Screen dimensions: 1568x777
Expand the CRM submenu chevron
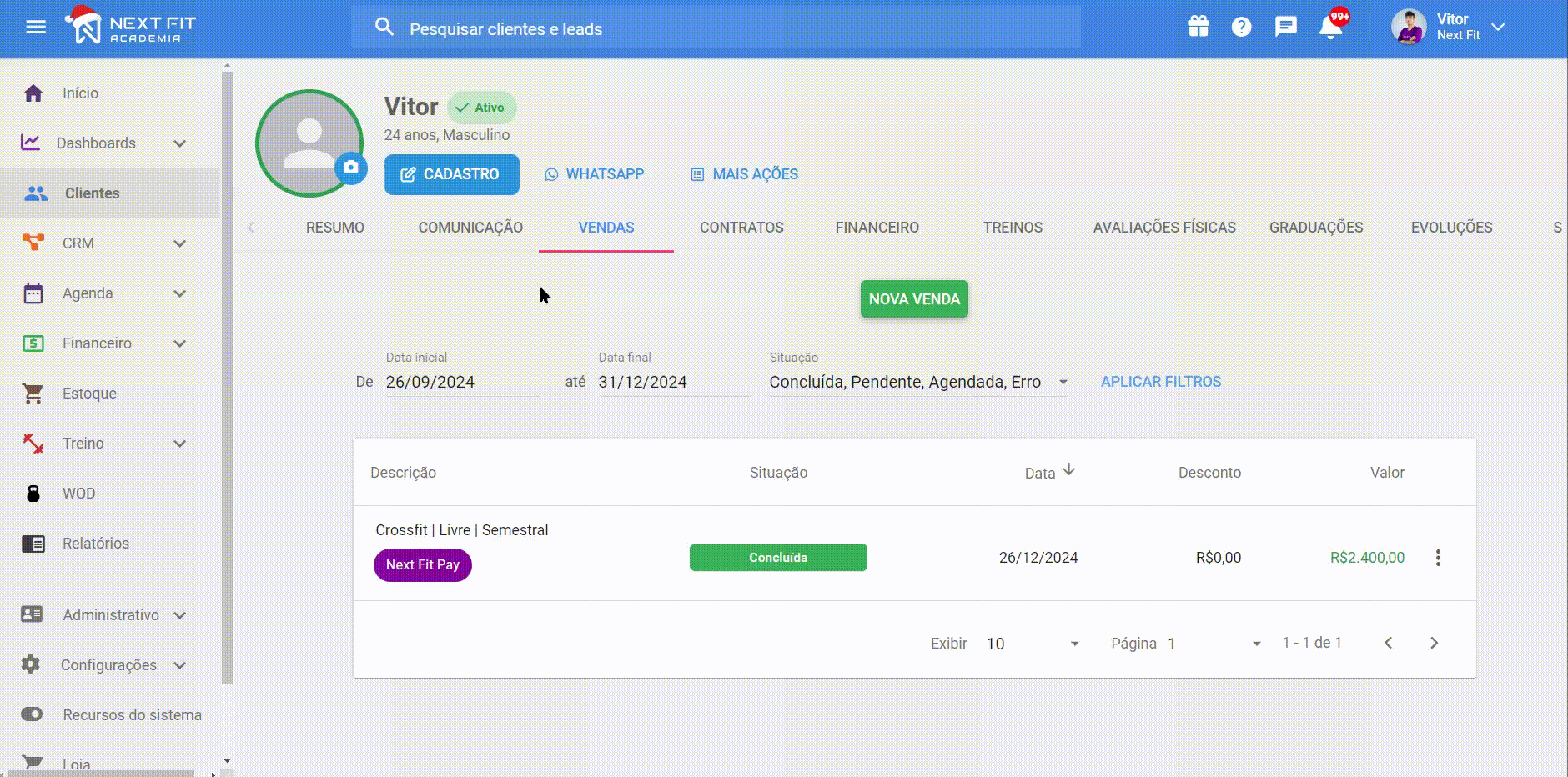[x=179, y=243]
